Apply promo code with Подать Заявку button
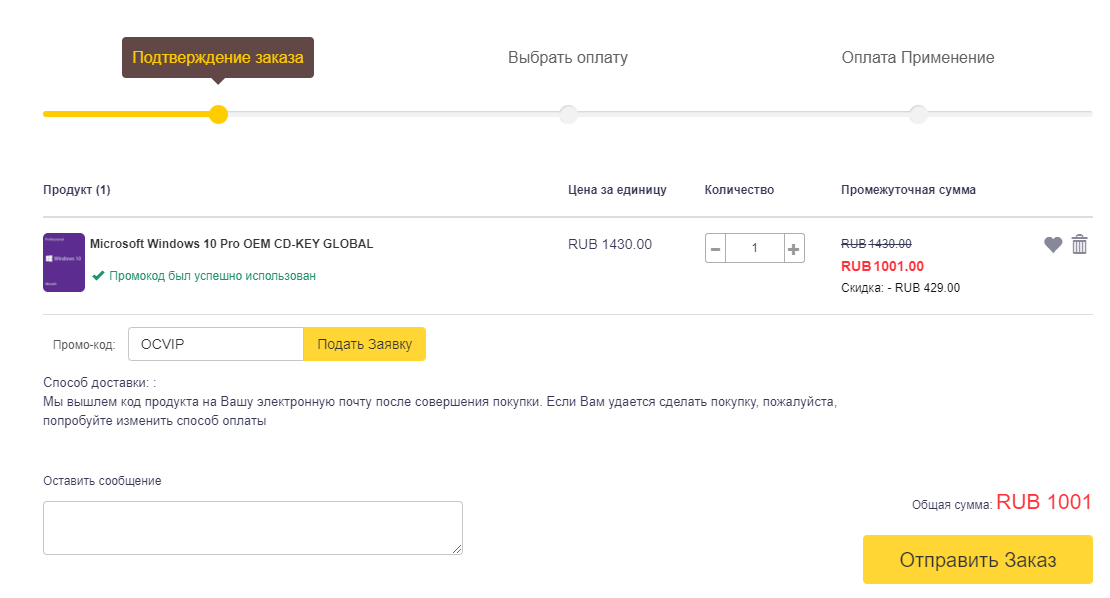 click(365, 344)
